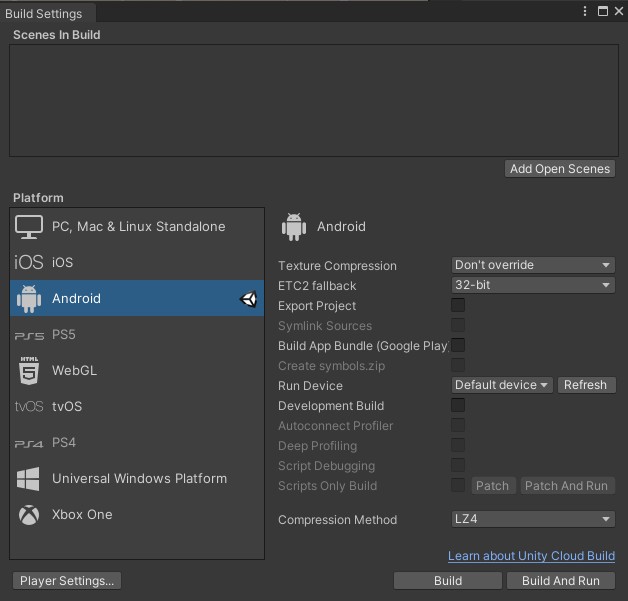628x601 pixels.
Task: Enable Build App Bundle (Google Play) checkbox
Action: 458,345
